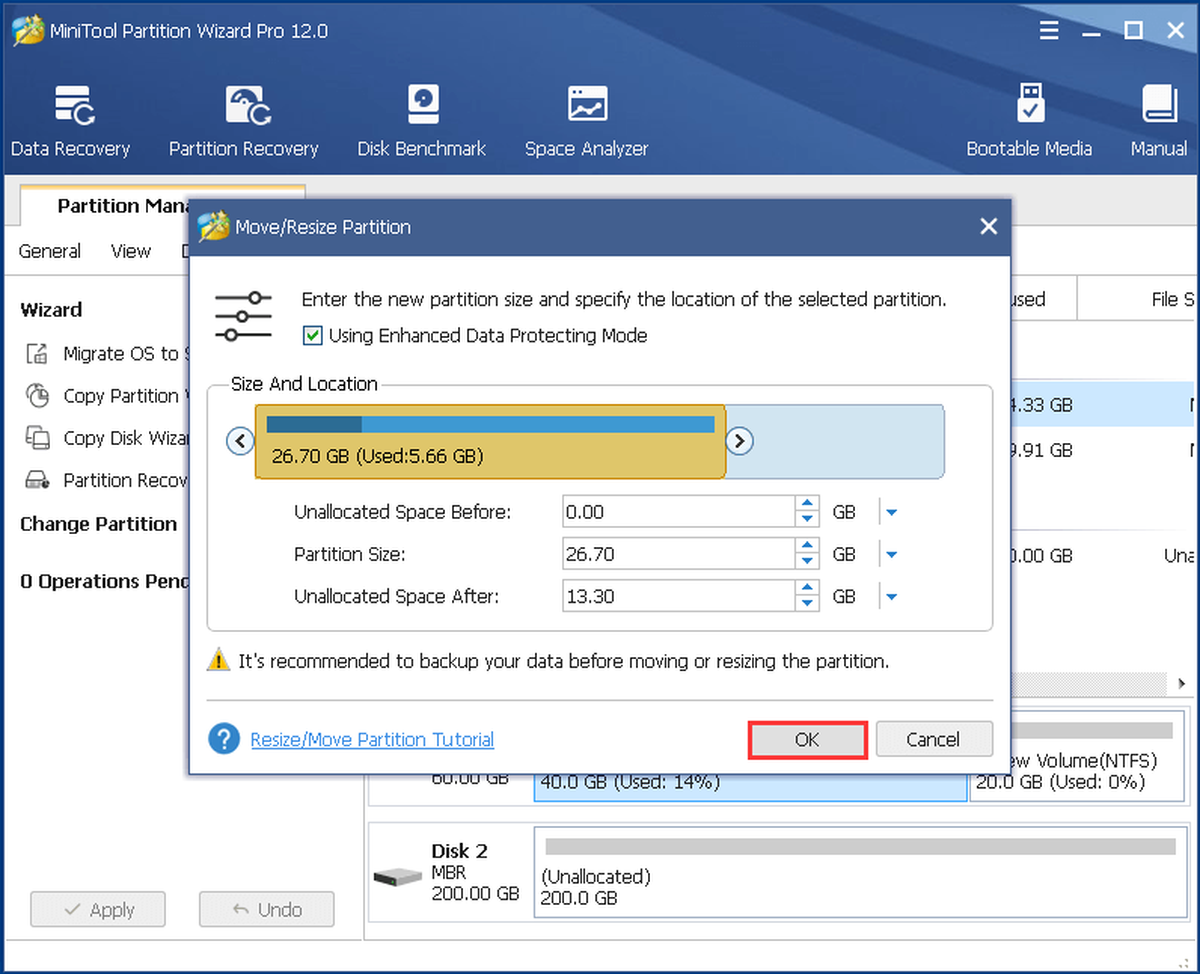Screen dimensions: 1200x974
Task: Launch Partition Recovery from the toolbar
Action: 243,122
